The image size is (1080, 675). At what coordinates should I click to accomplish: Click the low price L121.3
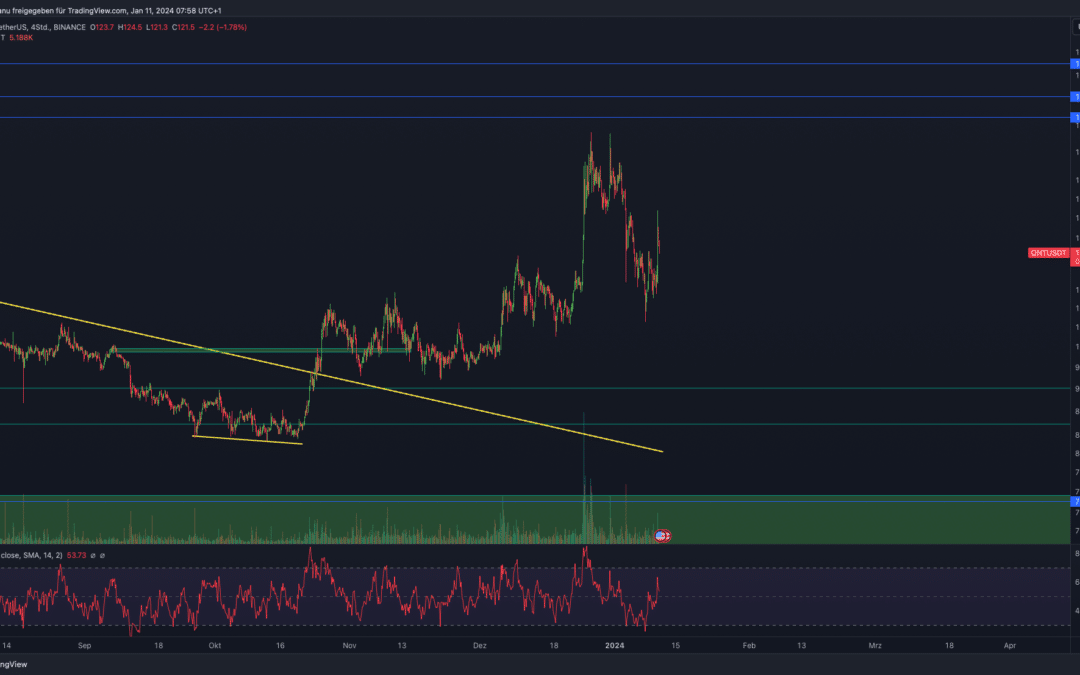pyautogui.click(x=156, y=28)
